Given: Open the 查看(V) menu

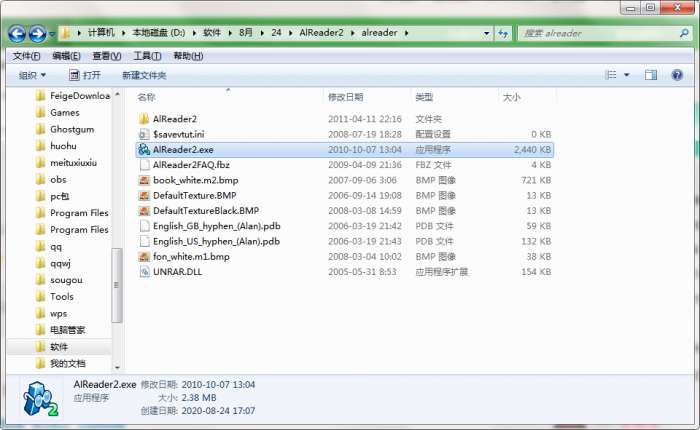Looking at the screenshot, I should (x=107, y=56).
